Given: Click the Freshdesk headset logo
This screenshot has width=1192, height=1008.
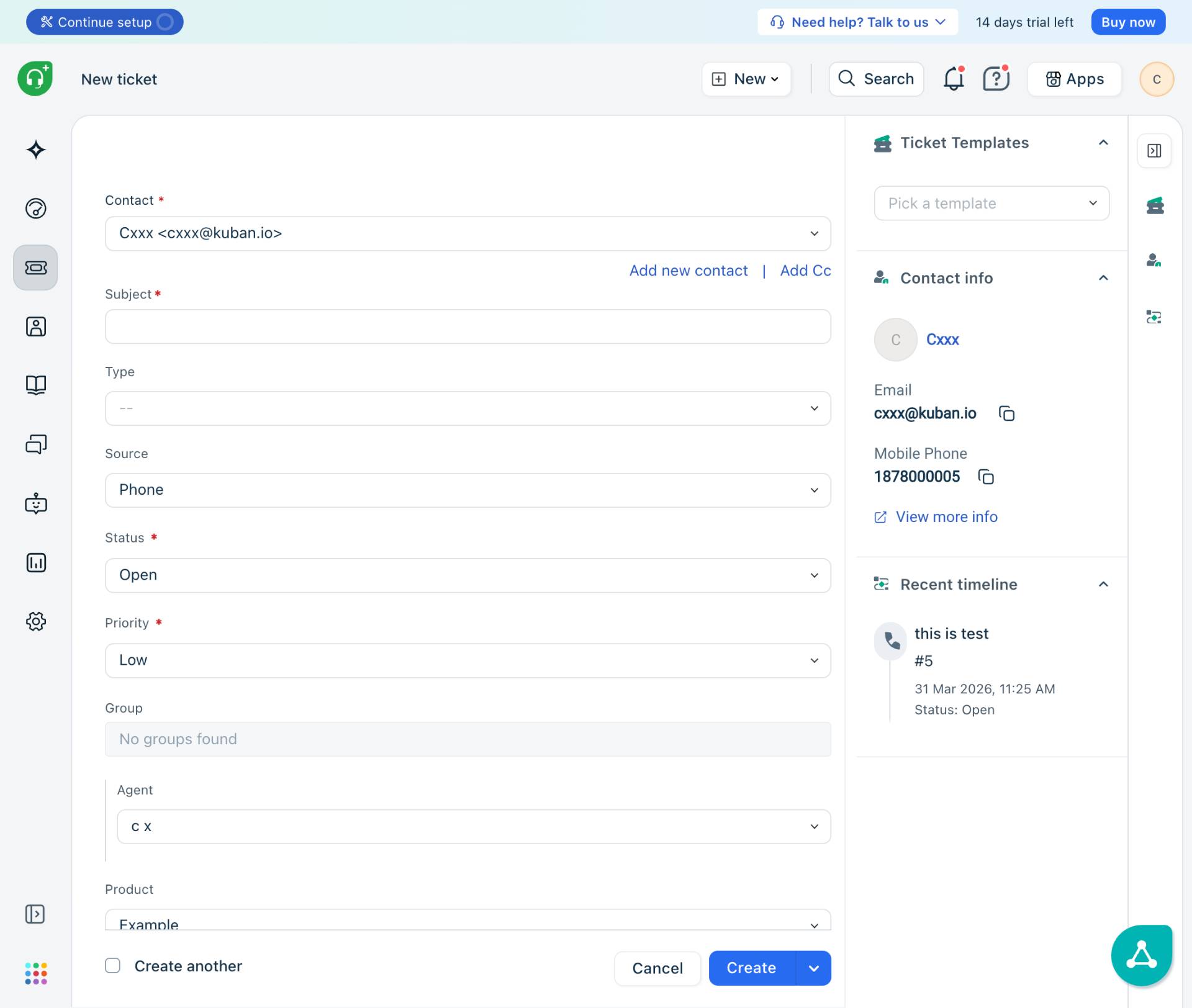Looking at the screenshot, I should (35, 79).
